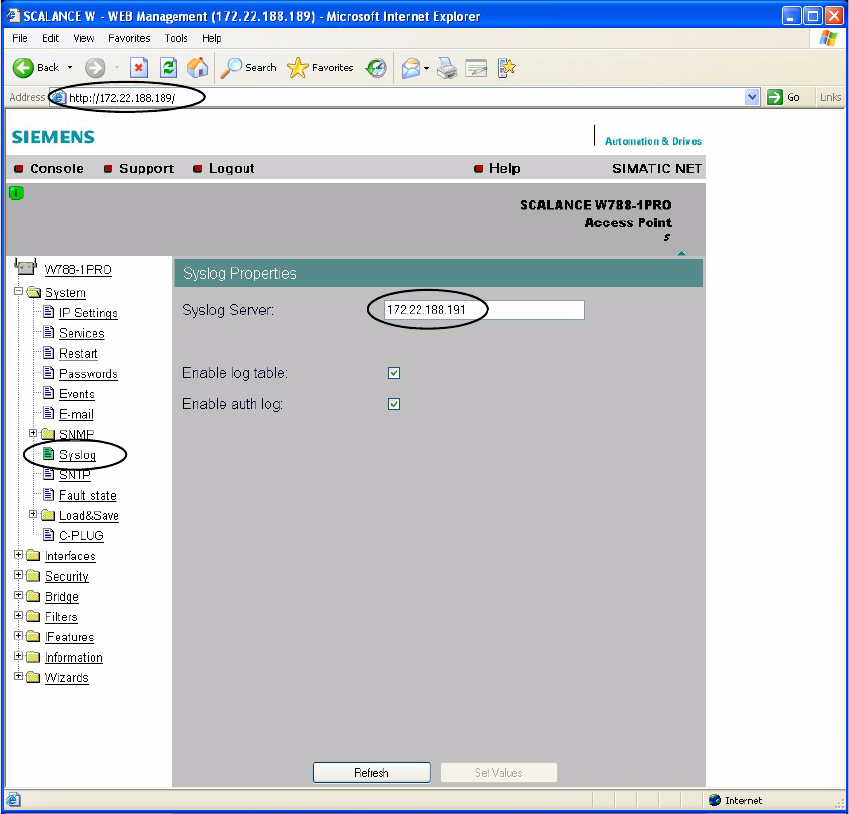
Task: Open the IP Settings link
Action: pos(88,313)
